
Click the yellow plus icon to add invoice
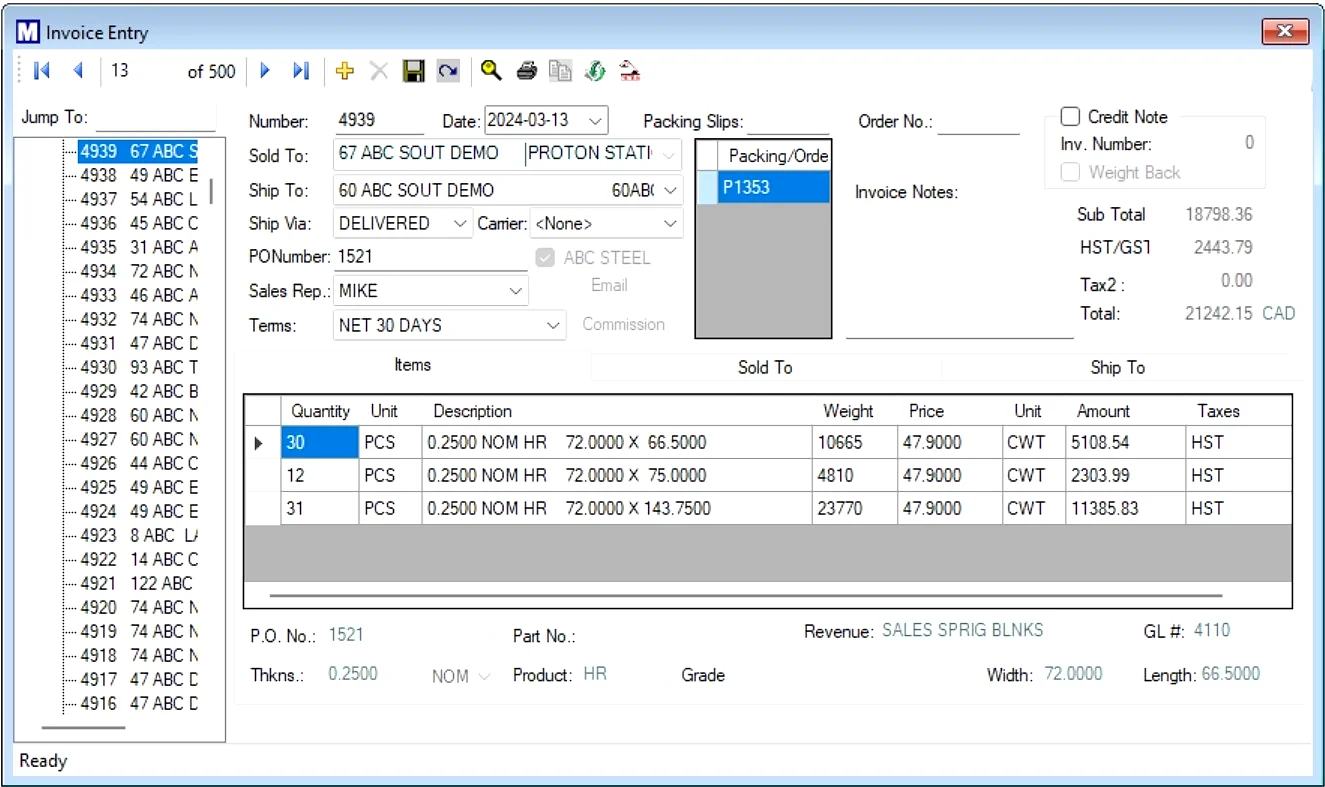coord(344,70)
